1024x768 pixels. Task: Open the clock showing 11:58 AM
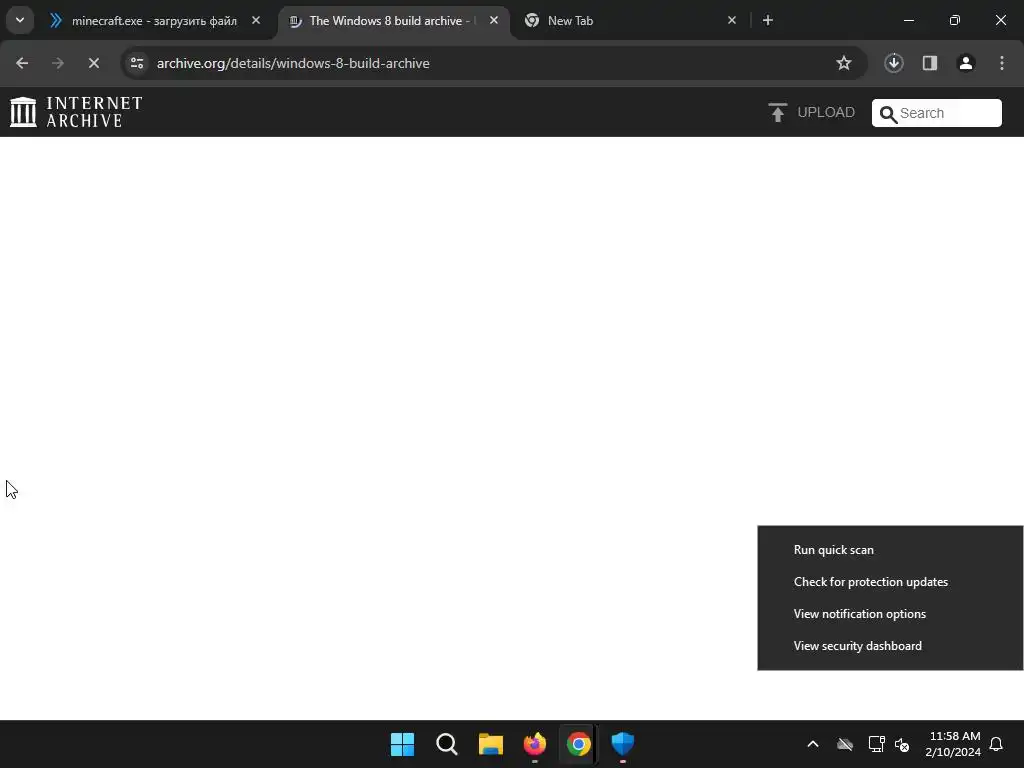953,744
